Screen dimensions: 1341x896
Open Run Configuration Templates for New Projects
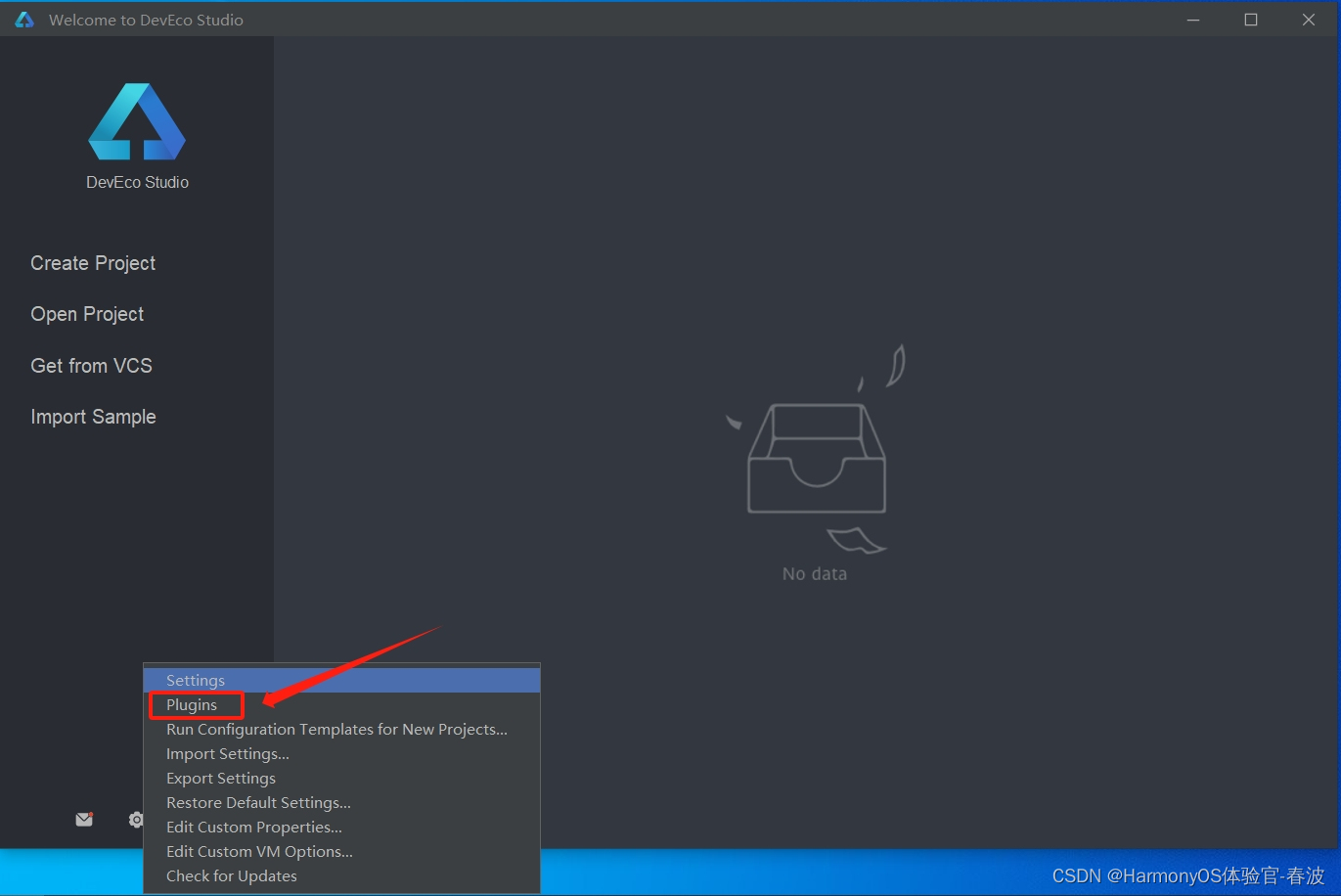pyautogui.click(x=341, y=729)
